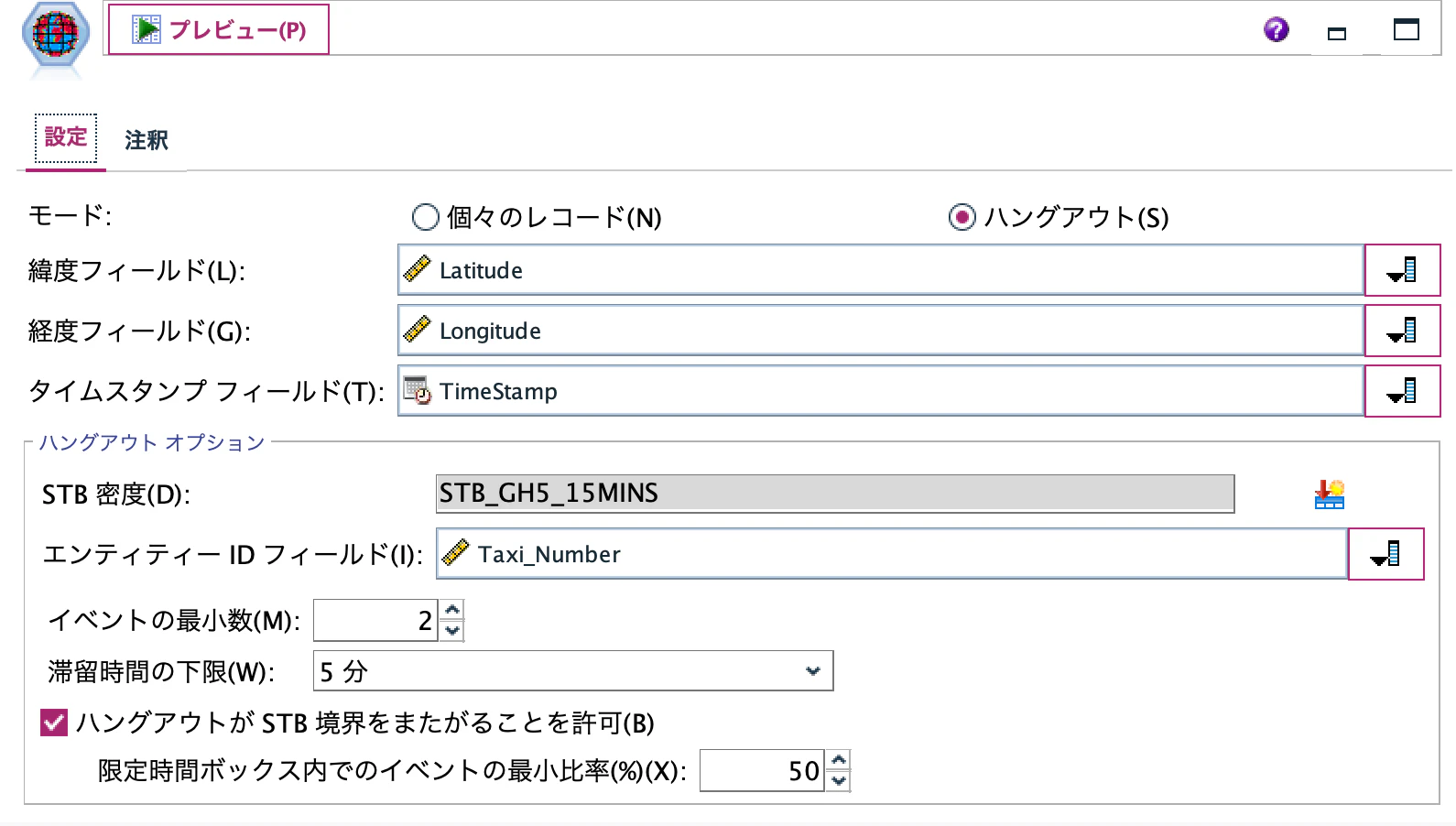
Task: Click the calendar clock icon beside TimeStamp
Action: tap(418, 390)
